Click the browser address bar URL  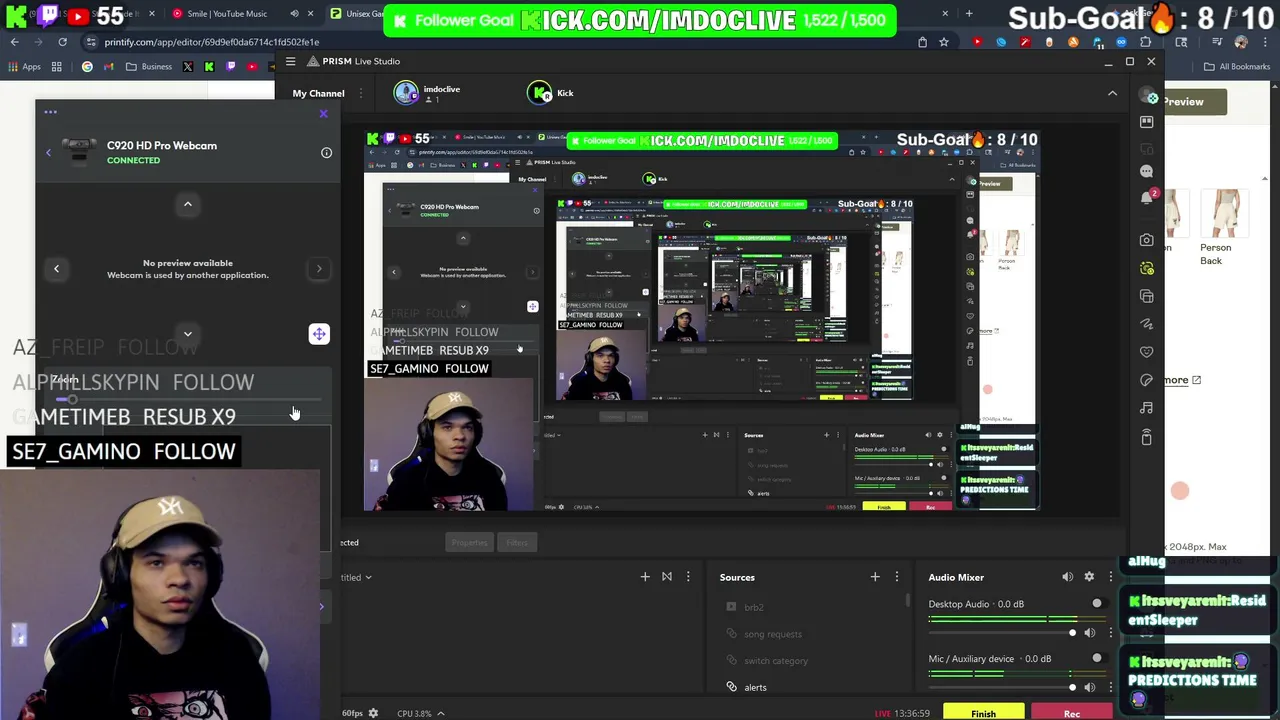pyautogui.click(x=212, y=42)
